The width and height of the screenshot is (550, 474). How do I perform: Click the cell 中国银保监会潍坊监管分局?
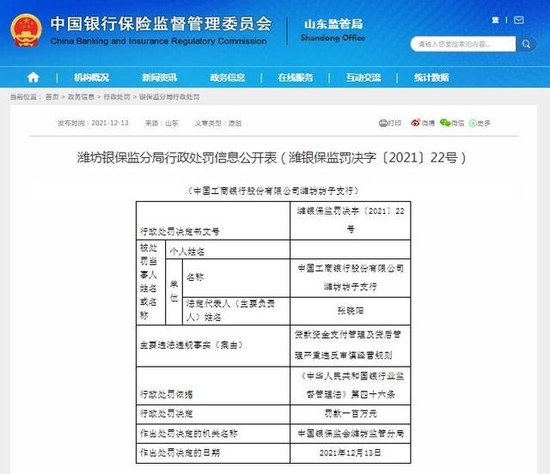click(350, 434)
